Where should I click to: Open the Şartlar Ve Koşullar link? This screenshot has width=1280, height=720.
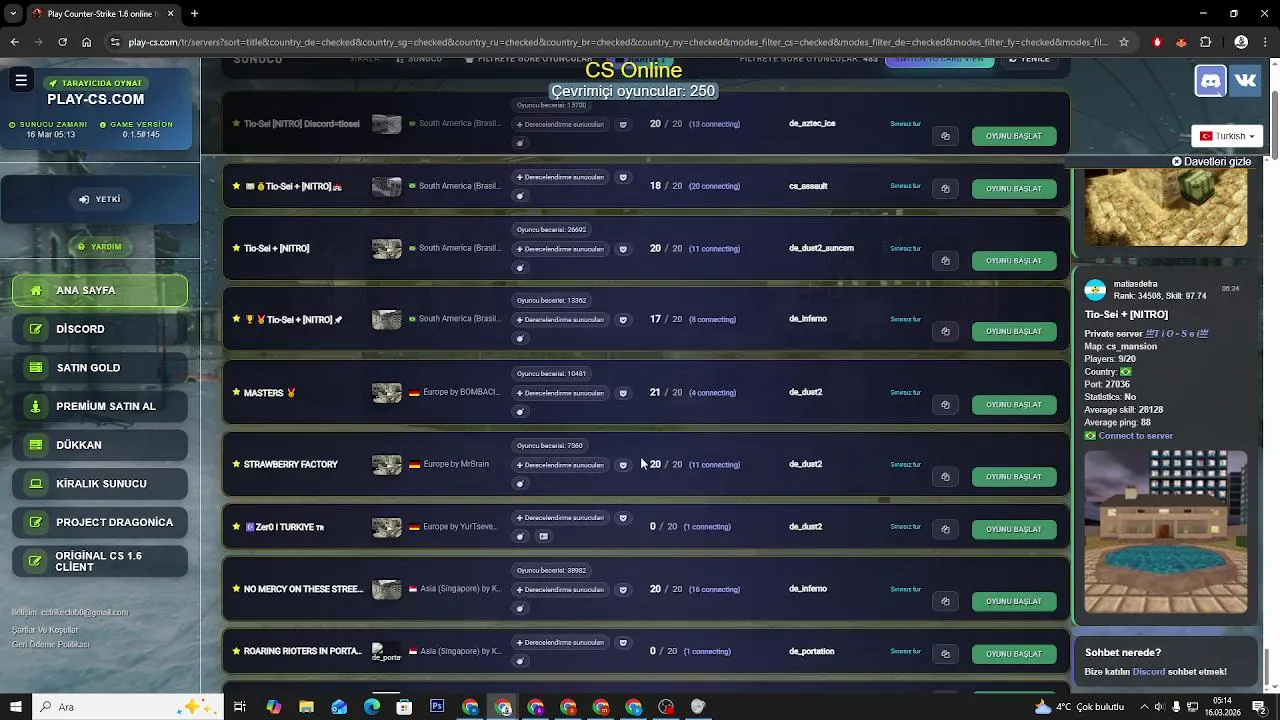coord(45,630)
